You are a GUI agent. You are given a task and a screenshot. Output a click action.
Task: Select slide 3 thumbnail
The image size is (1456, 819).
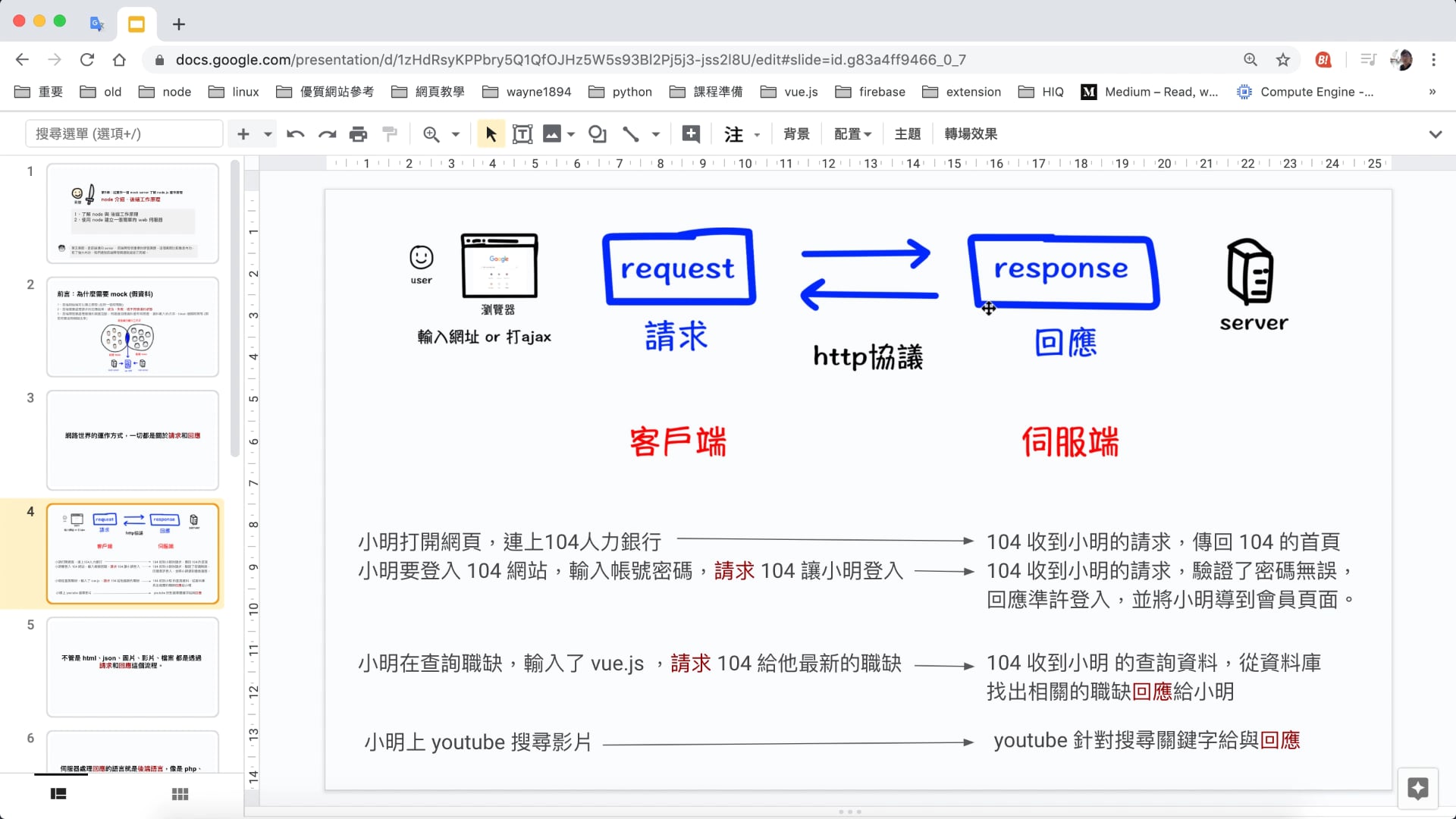click(133, 440)
